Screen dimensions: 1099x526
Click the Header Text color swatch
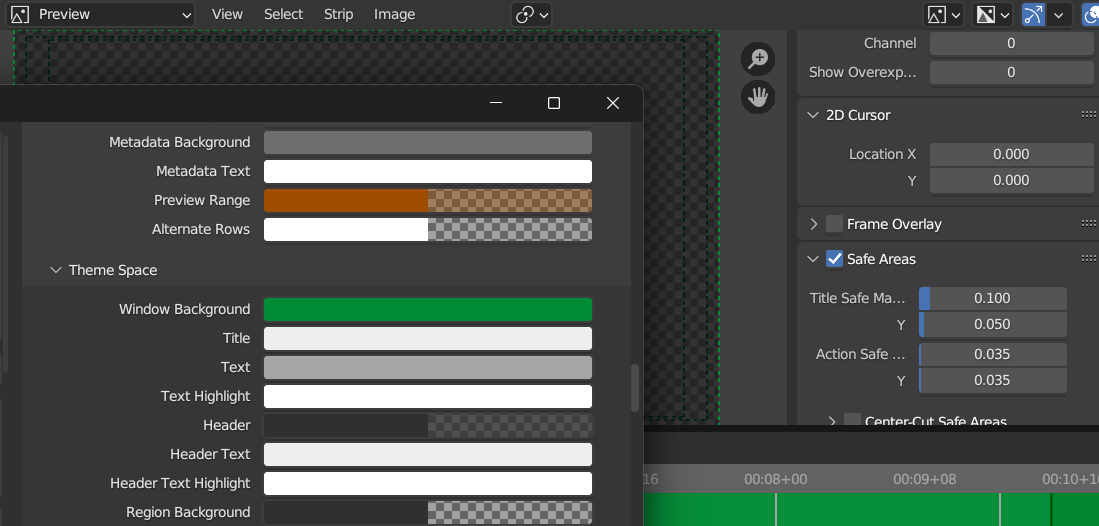pyautogui.click(x=428, y=454)
